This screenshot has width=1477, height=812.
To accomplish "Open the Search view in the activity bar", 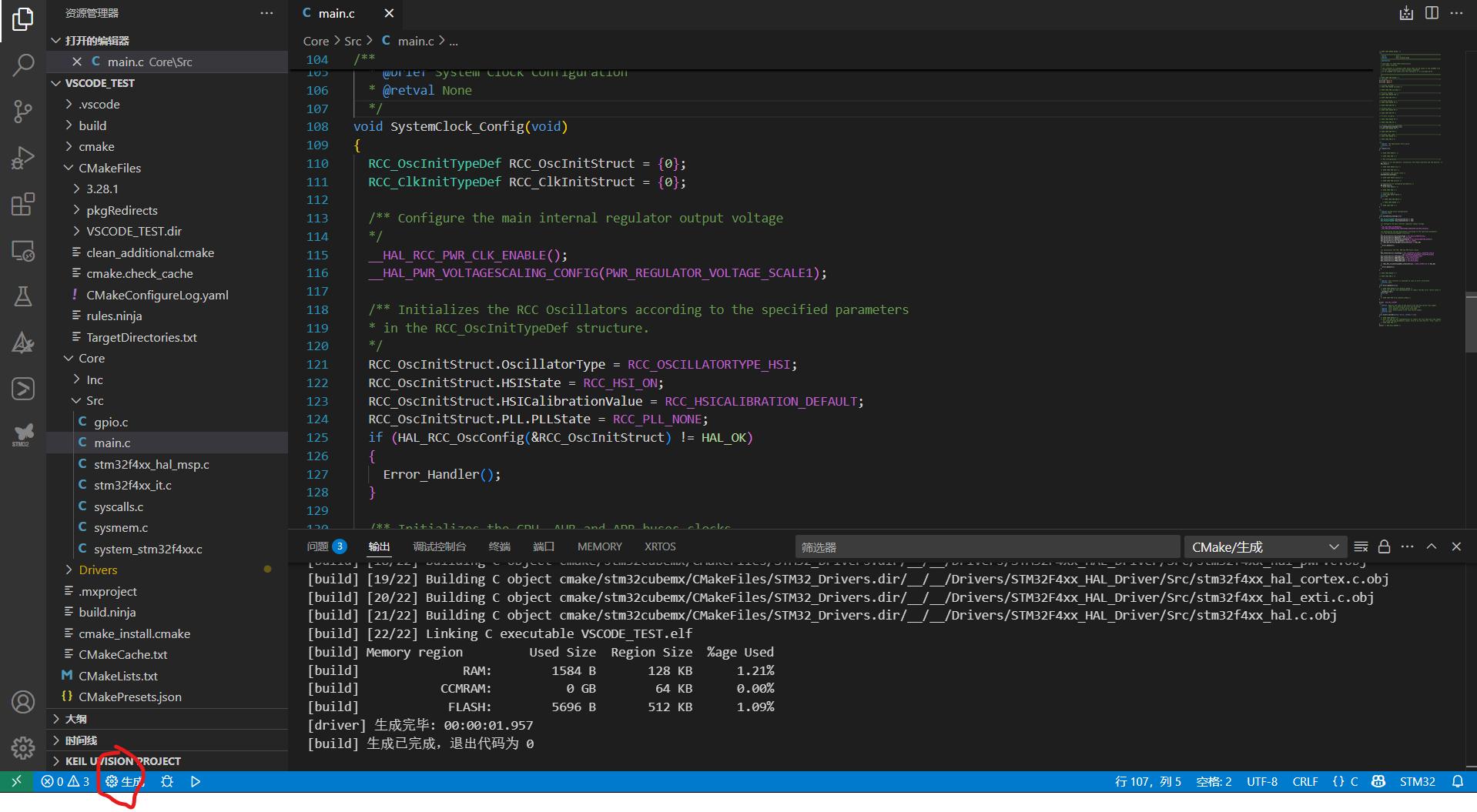I will click(22, 65).
